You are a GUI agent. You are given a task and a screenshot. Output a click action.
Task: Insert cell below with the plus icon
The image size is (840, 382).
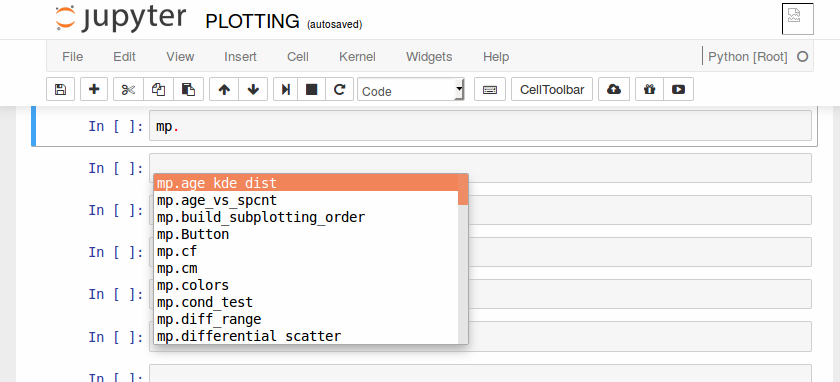click(x=94, y=89)
